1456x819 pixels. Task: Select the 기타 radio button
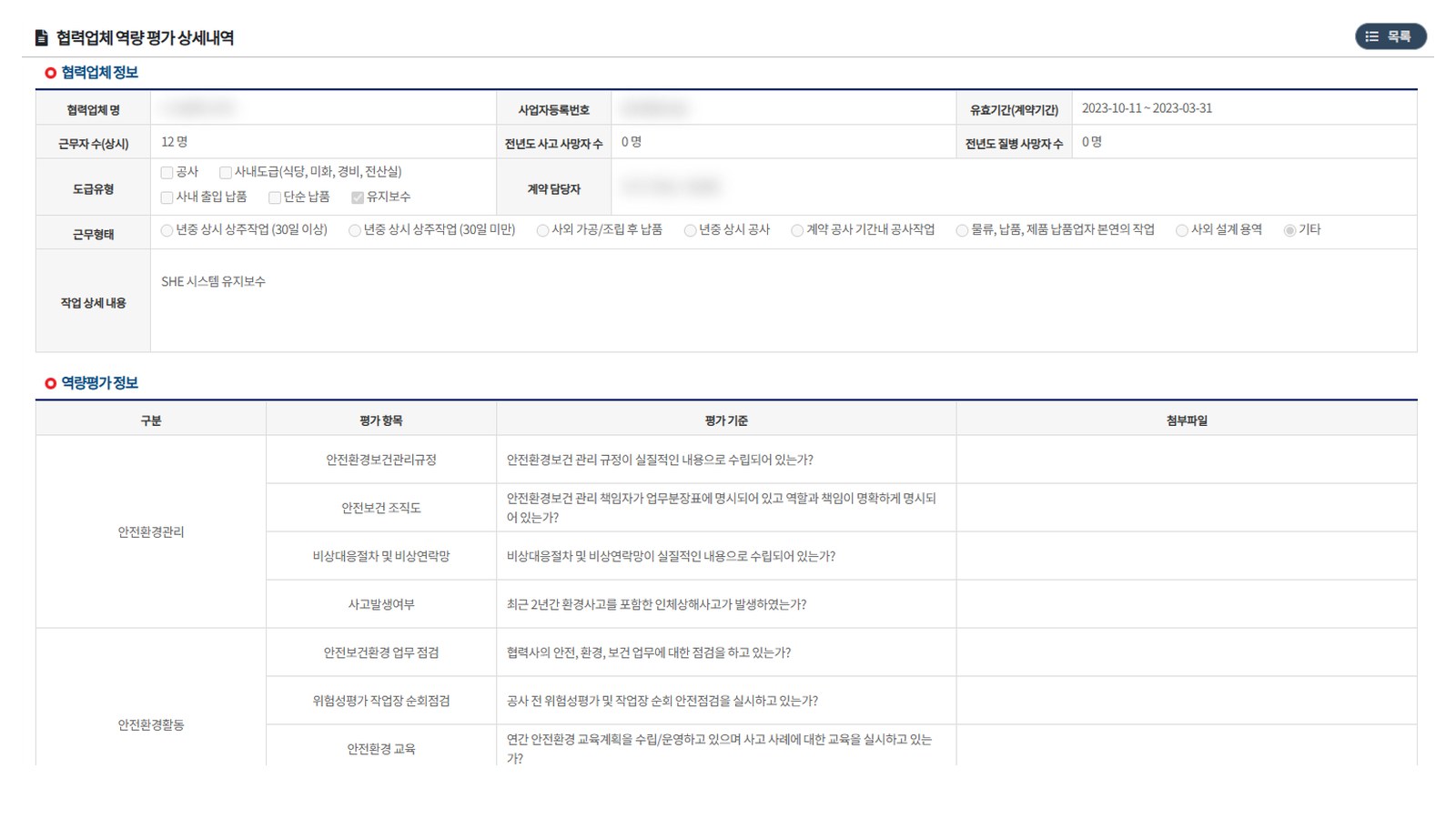tap(1289, 230)
